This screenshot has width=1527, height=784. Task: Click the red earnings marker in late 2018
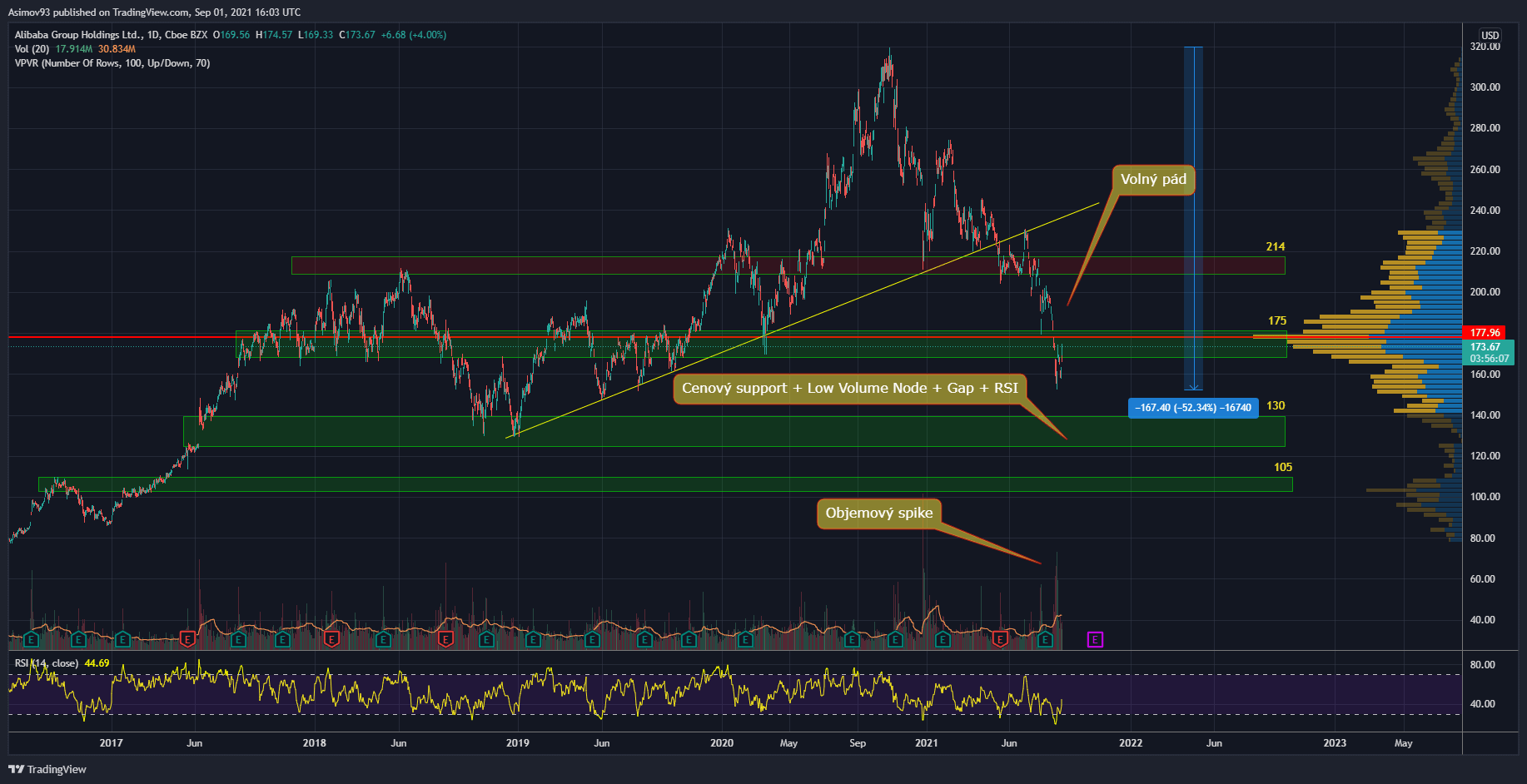pyautogui.click(x=445, y=639)
